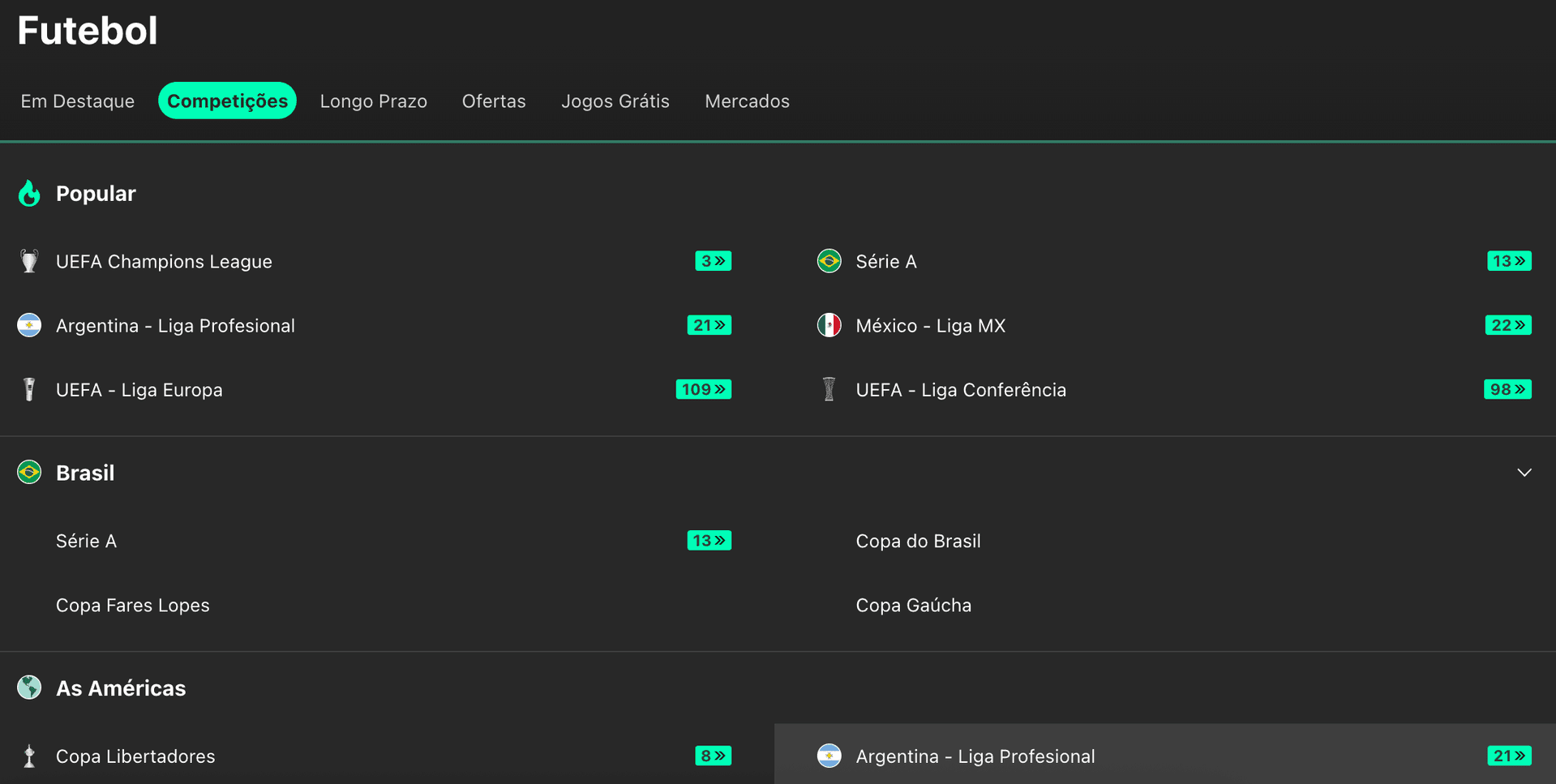This screenshot has width=1556, height=784.
Task: Click the Brazil flag icon next to Série A in Popular
Action: pos(829,261)
